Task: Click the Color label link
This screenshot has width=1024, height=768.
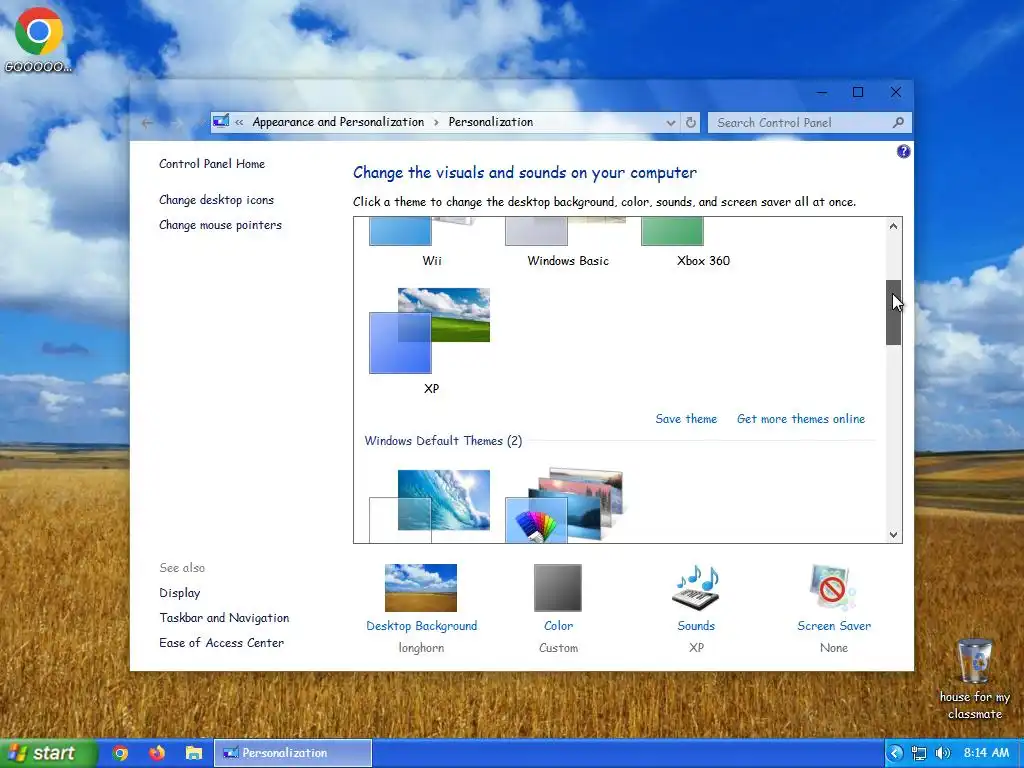Action: click(x=558, y=626)
